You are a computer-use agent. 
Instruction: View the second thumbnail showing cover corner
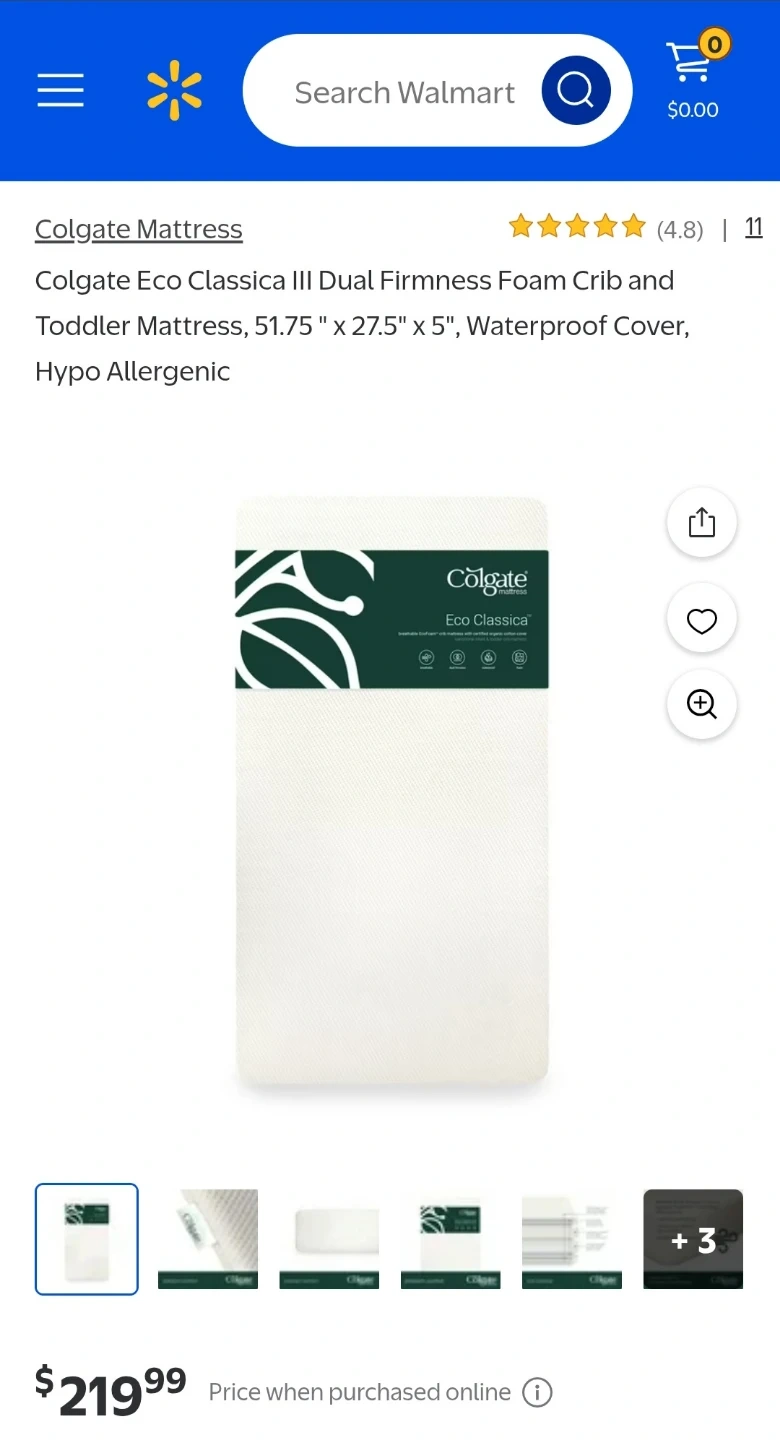(208, 1239)
